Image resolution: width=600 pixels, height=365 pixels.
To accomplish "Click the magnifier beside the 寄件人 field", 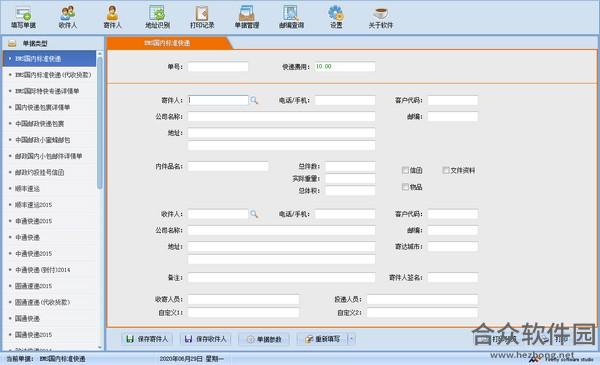I will click(254, 100).
